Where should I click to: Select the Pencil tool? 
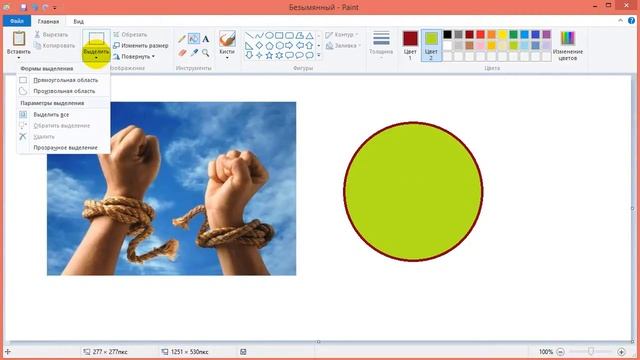coord(182,39)
